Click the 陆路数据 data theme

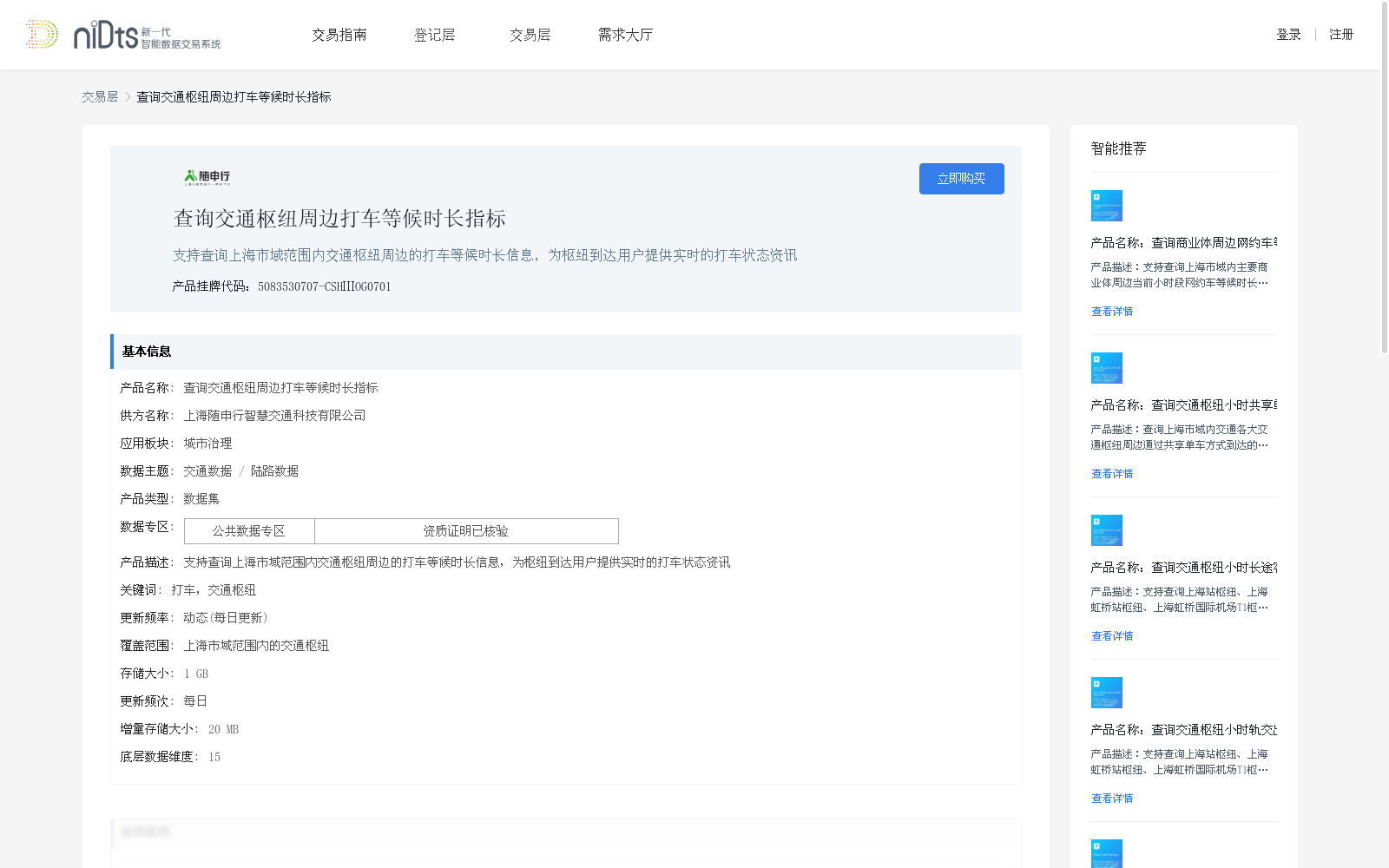tap(274, 471)
